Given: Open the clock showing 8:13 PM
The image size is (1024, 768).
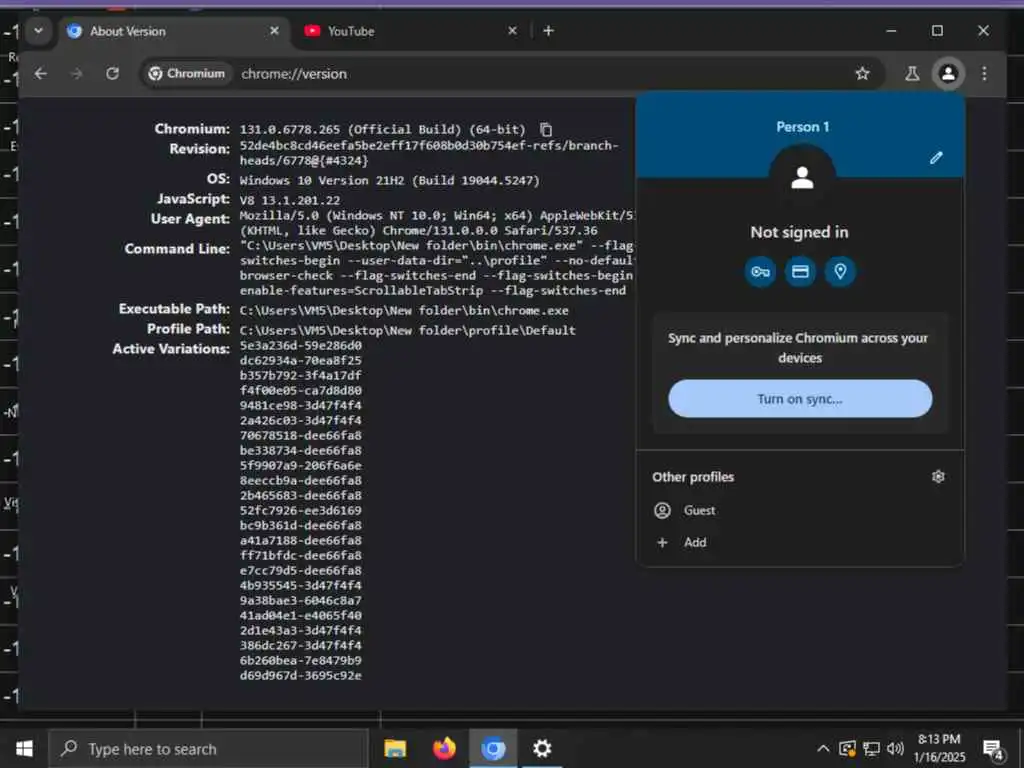Looking at the screenshot, I should pyautogui.click(x=939, y=748).
